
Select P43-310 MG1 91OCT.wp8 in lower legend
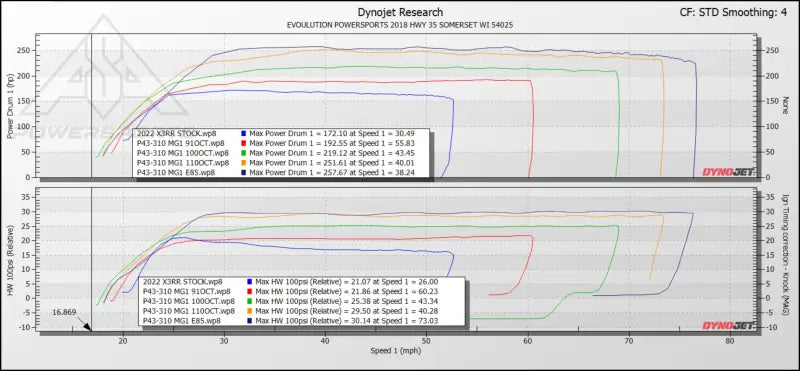click(185, 291)
